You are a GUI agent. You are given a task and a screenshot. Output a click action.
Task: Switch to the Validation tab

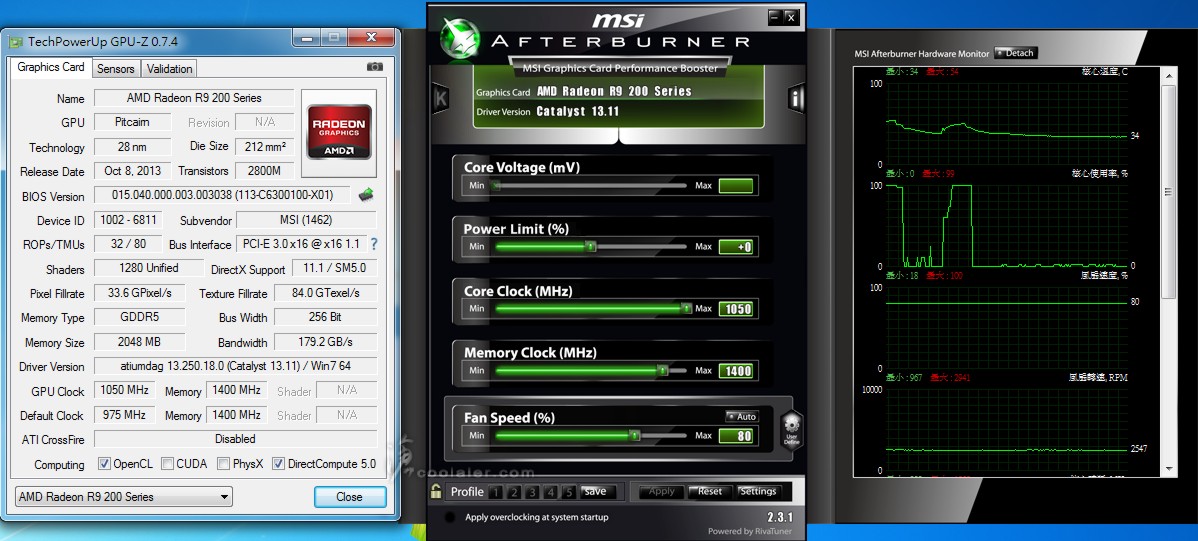click(170, 69)
